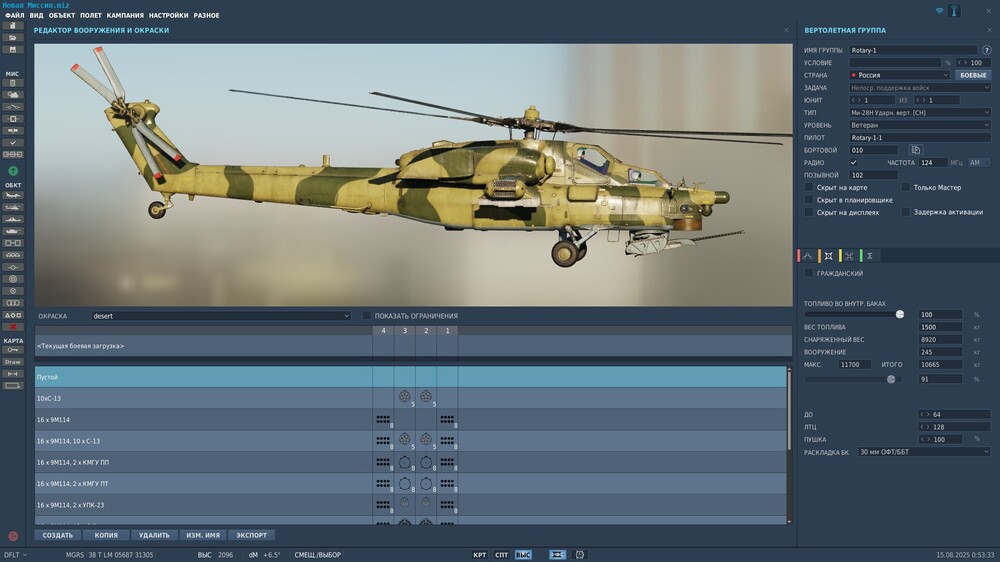Click the green circular icon in left toolbar
The image size is (1000, 562).
(13, 171)
